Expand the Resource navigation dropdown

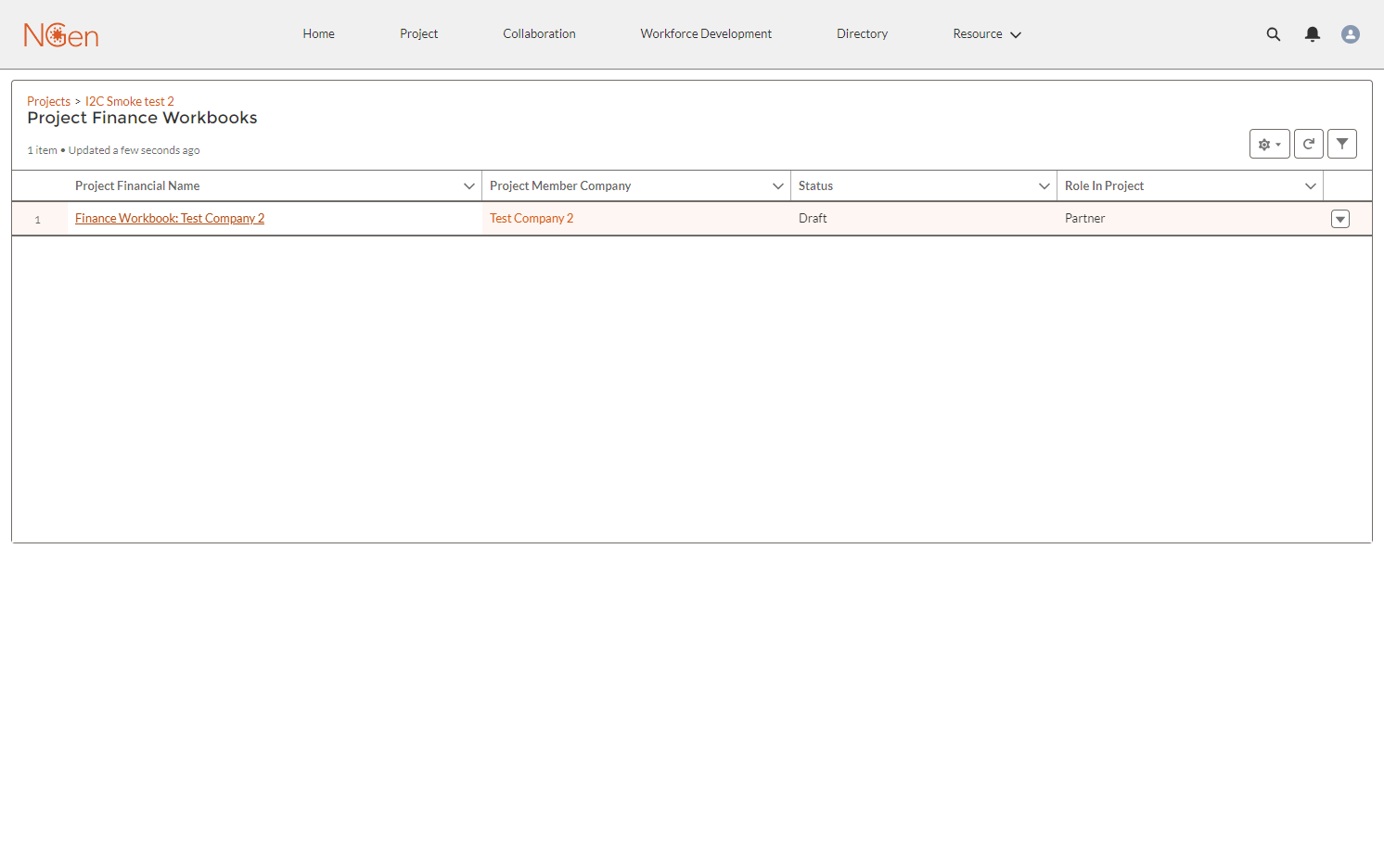[987, 34]
